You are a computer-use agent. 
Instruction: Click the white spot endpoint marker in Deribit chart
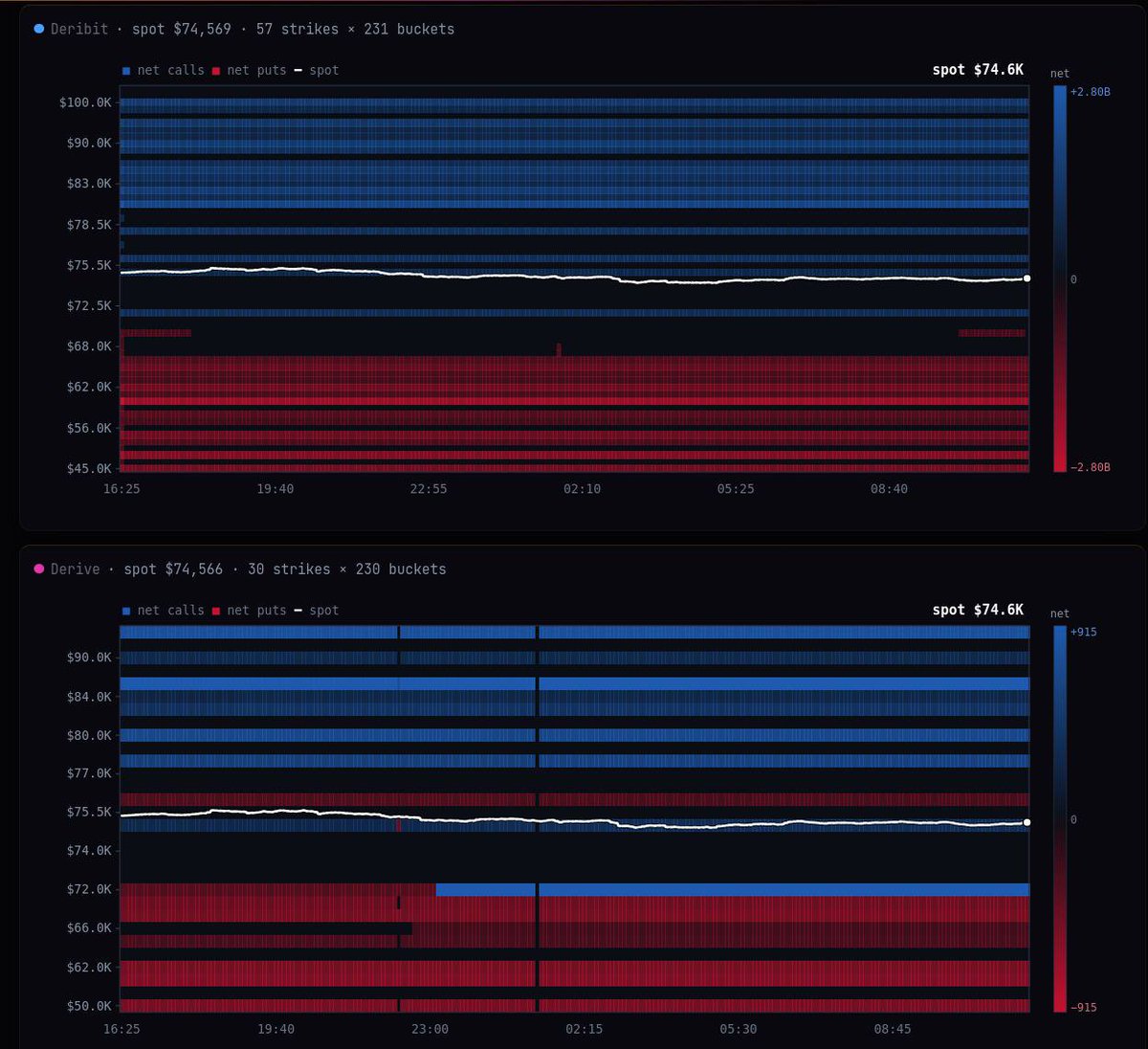[x=1027, y=279]
